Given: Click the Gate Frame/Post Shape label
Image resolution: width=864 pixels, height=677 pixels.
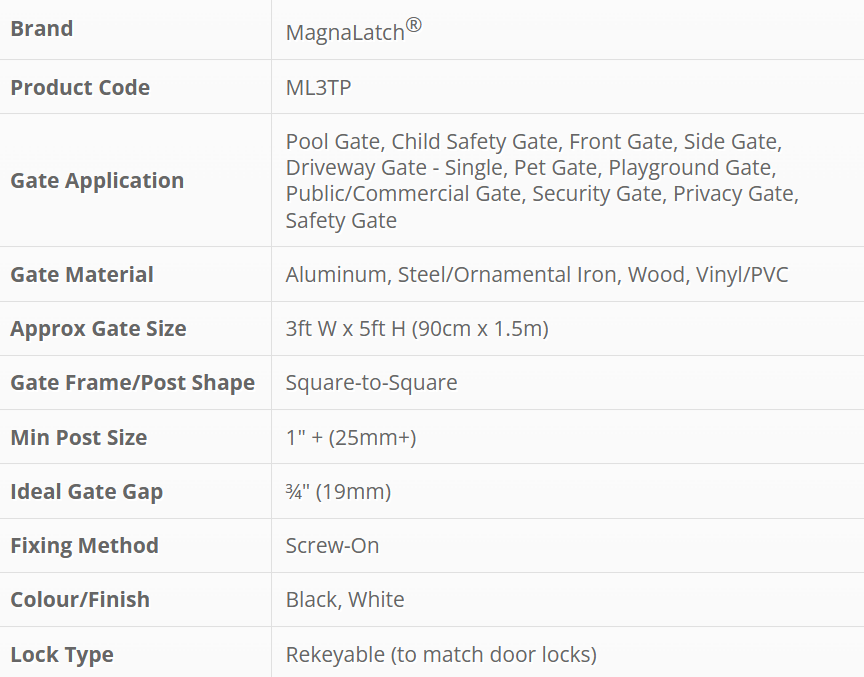Looking at the screenshot, I should [x=132, y=383].
